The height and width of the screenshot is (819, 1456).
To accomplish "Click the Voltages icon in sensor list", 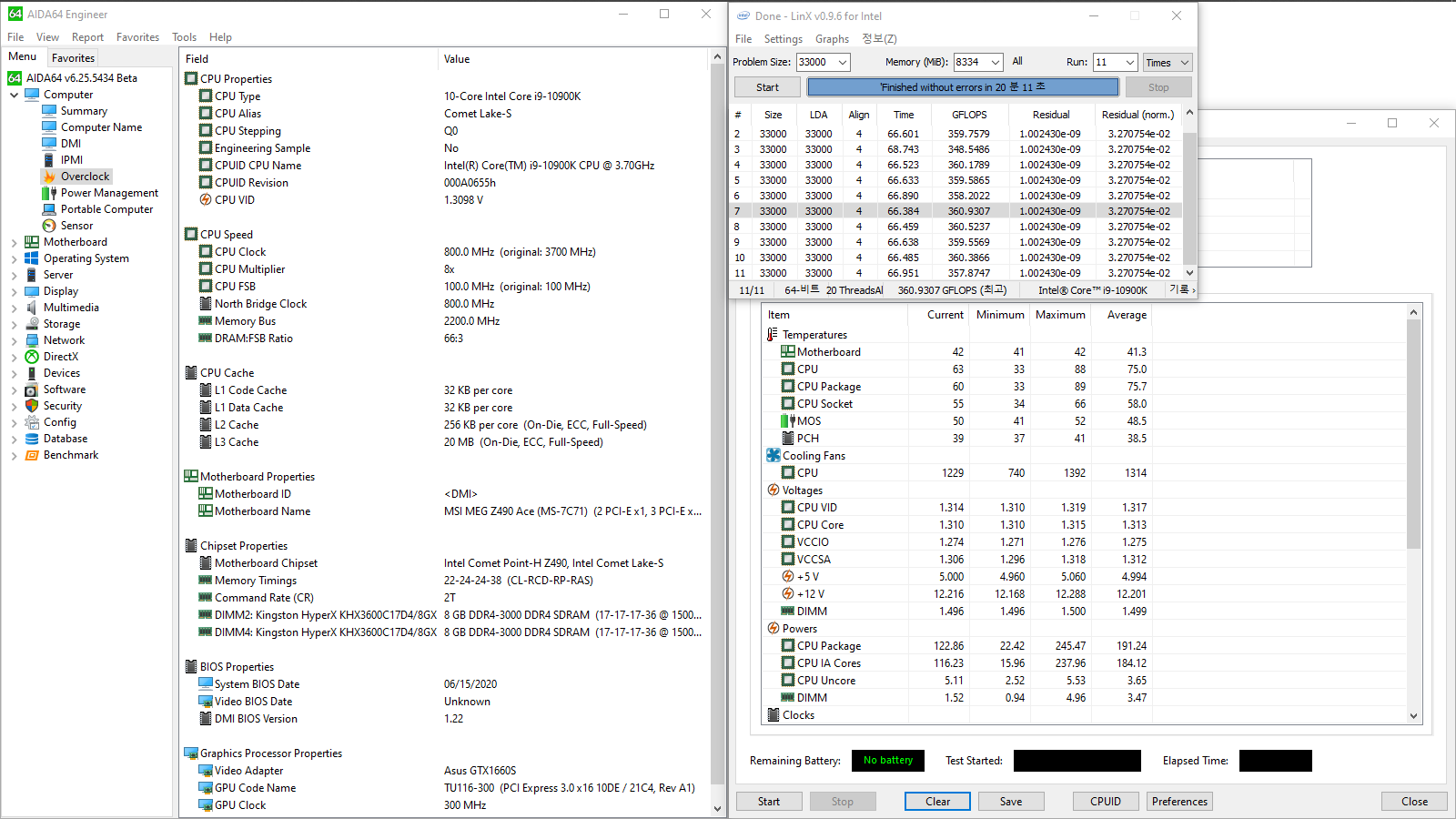I will [773, 490].
